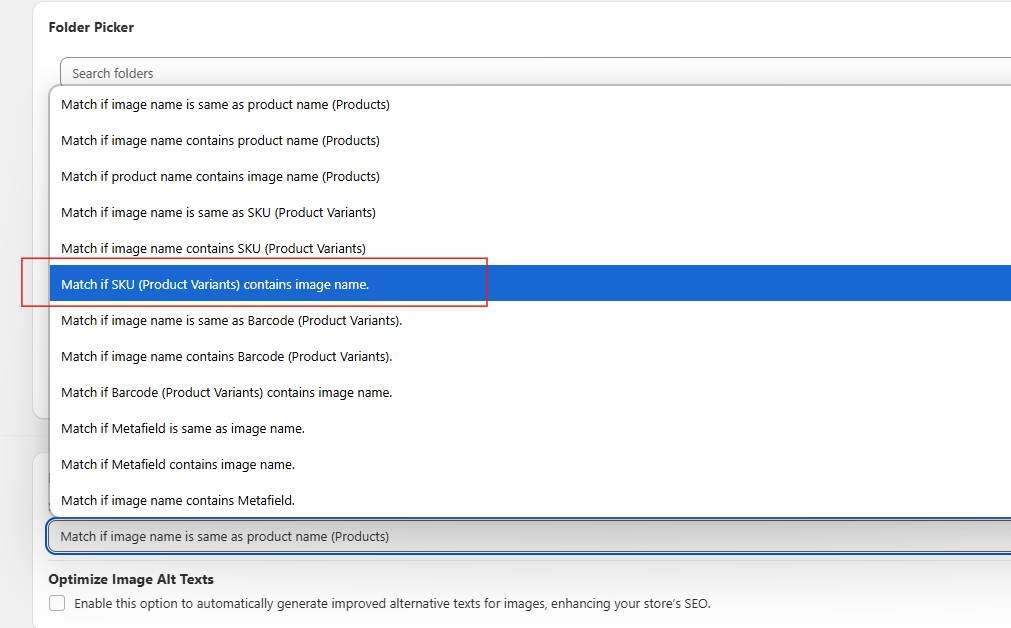Select 'Match if image name is same as product name'
The image size is (1011, 628).
pyautogui.click(x=225, y=104)
